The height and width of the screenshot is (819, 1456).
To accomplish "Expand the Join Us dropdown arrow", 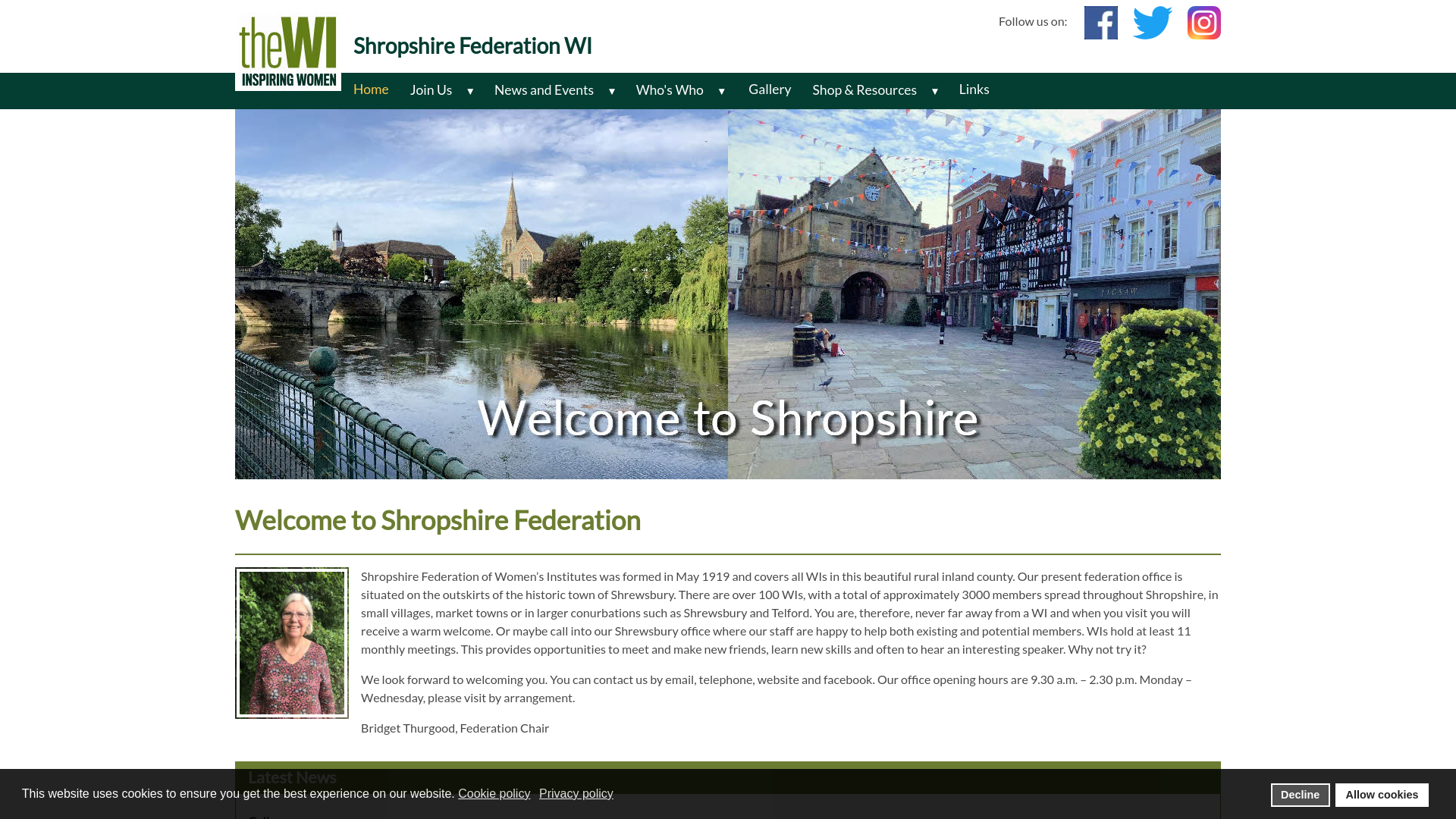I will (x=470, y=91).
